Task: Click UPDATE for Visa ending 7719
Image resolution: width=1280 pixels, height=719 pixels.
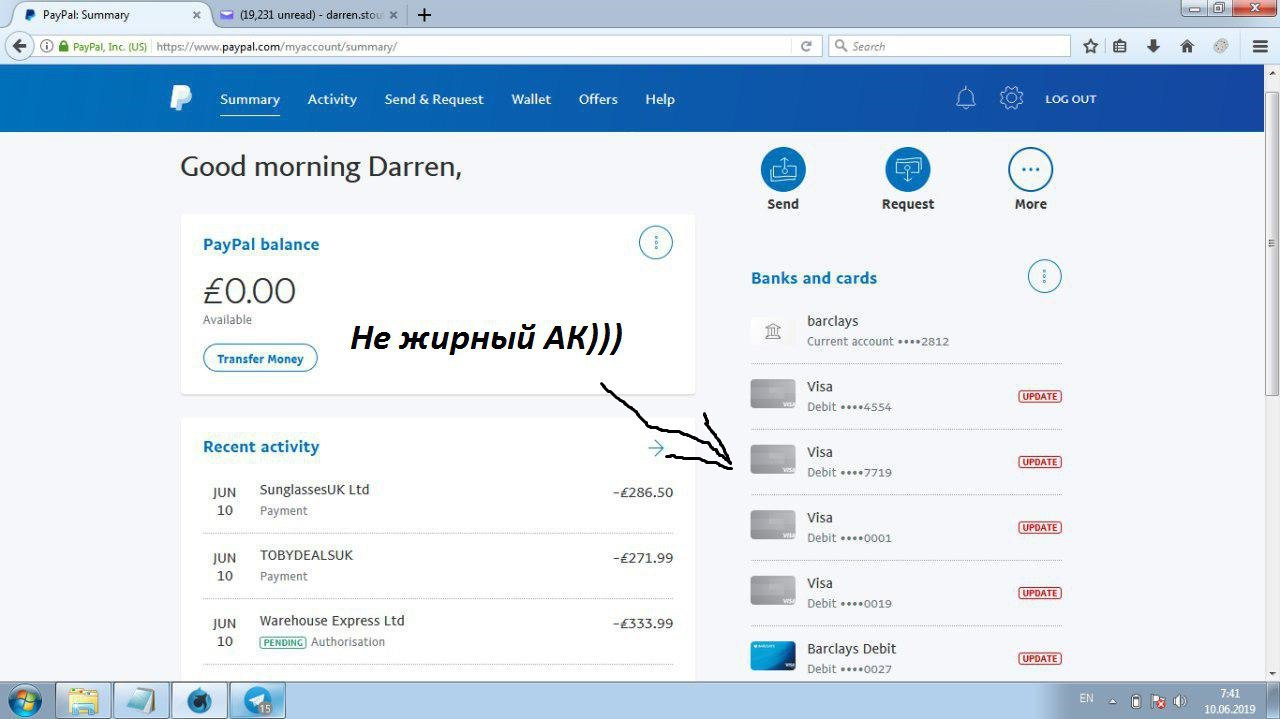Action: tap(1040, 462)
